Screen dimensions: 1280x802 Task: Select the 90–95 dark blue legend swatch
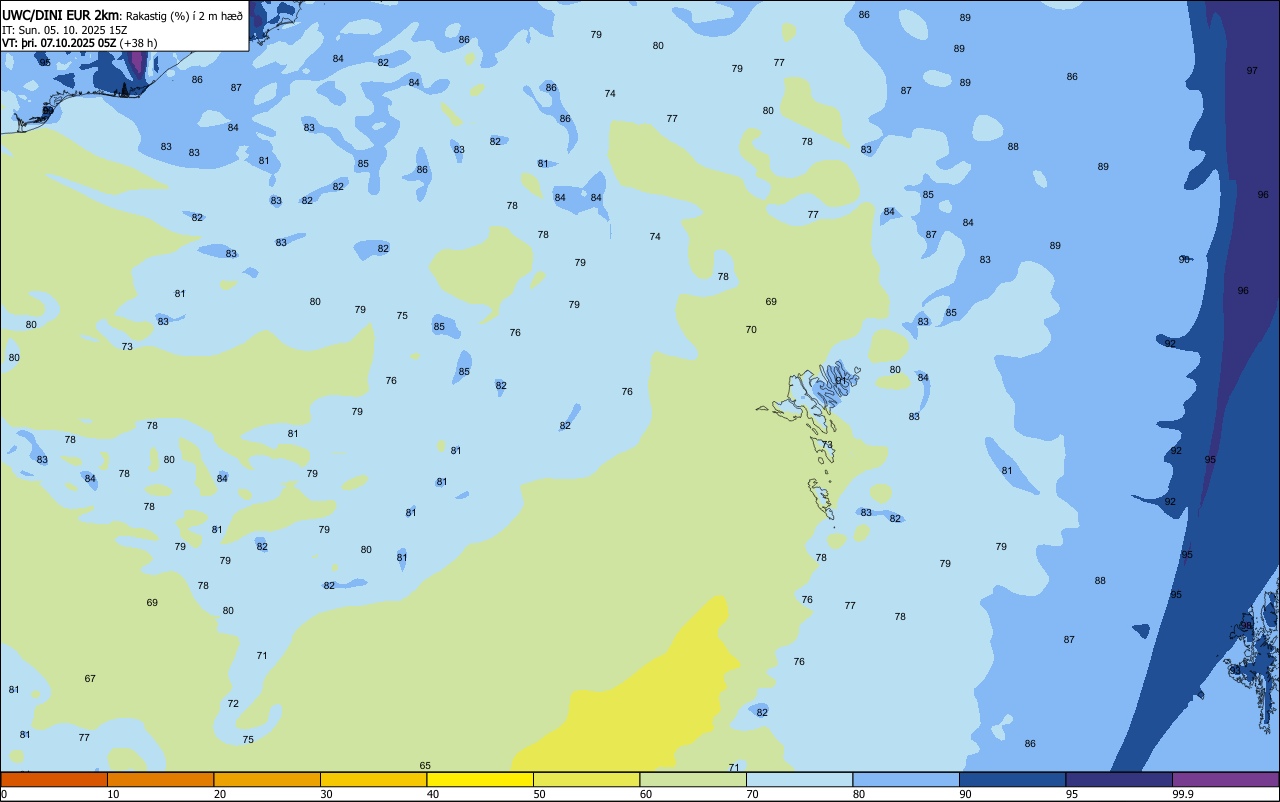pos(1012,779)
